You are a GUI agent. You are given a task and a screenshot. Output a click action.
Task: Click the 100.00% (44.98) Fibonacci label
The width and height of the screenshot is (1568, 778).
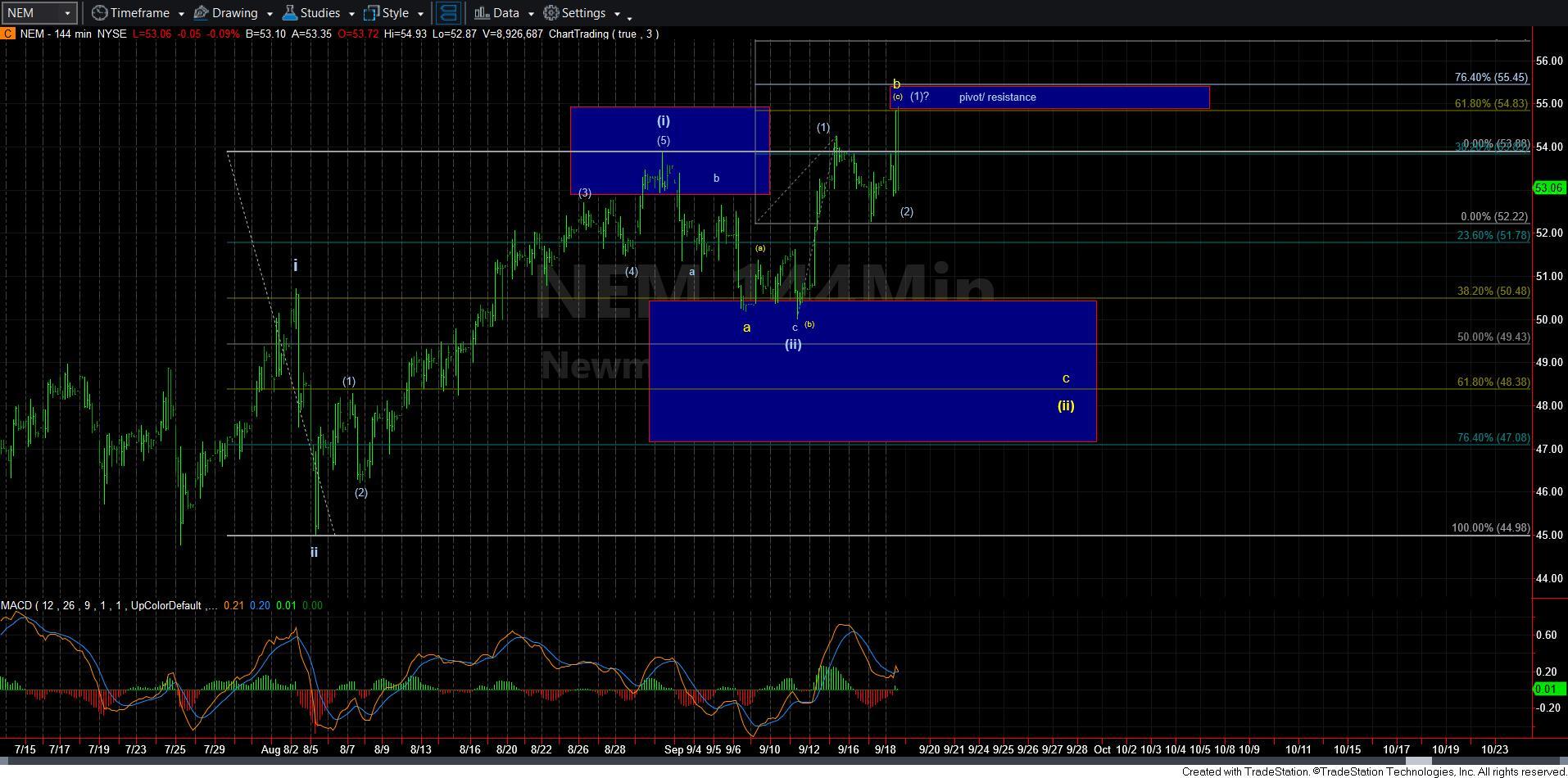pos(1490,528)
